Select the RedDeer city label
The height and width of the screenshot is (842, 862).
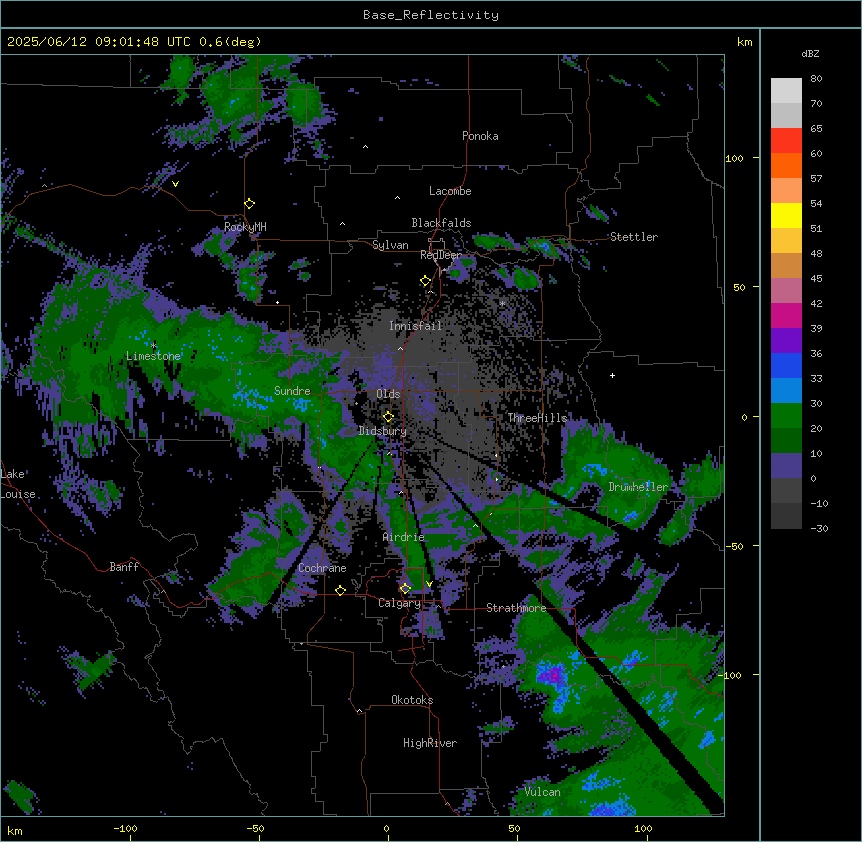(441, 255)
